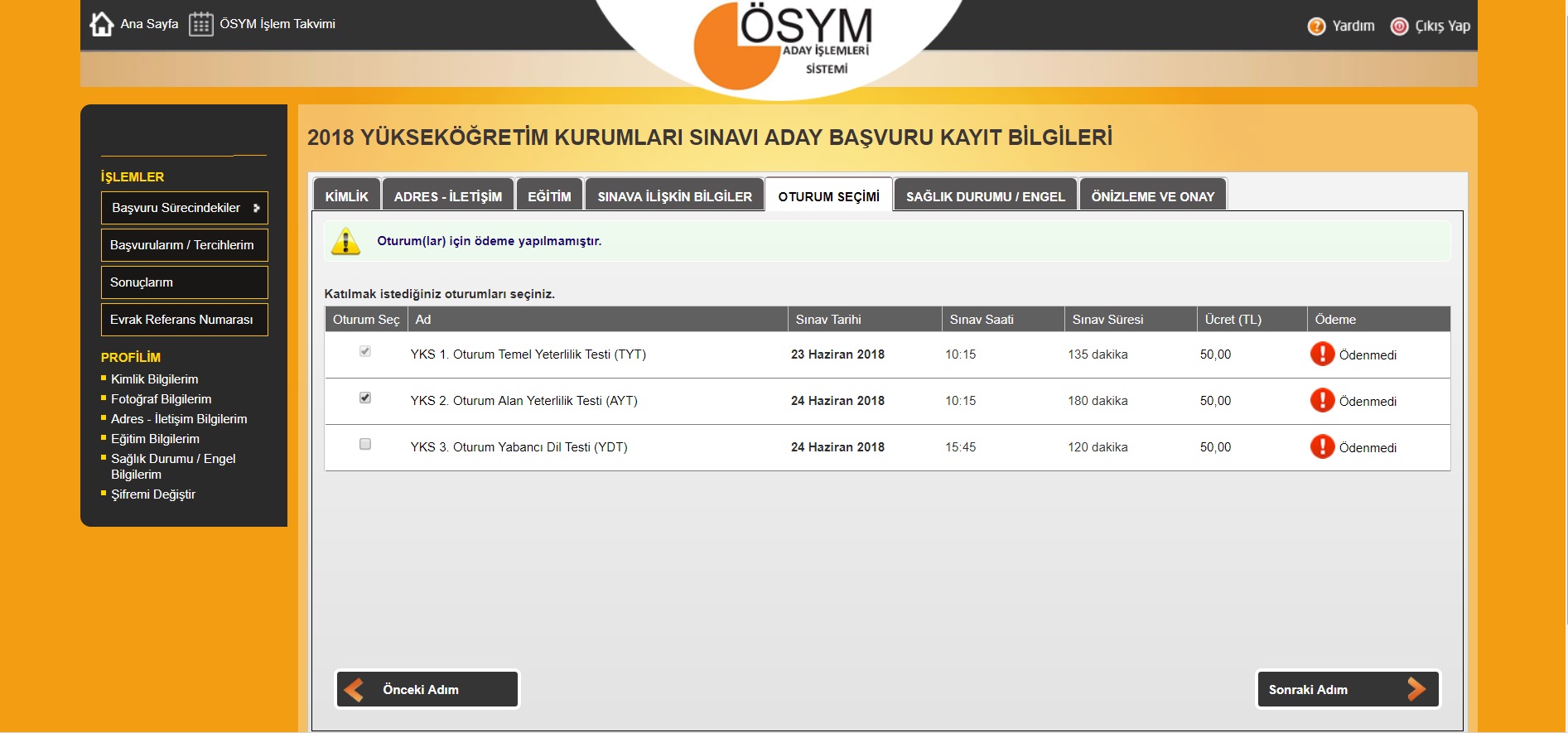This screenshot has height=733, width=1568.
Task: Click the date 23 Haziran 2018
Action: pyautogui.click(x=837, y=354)
